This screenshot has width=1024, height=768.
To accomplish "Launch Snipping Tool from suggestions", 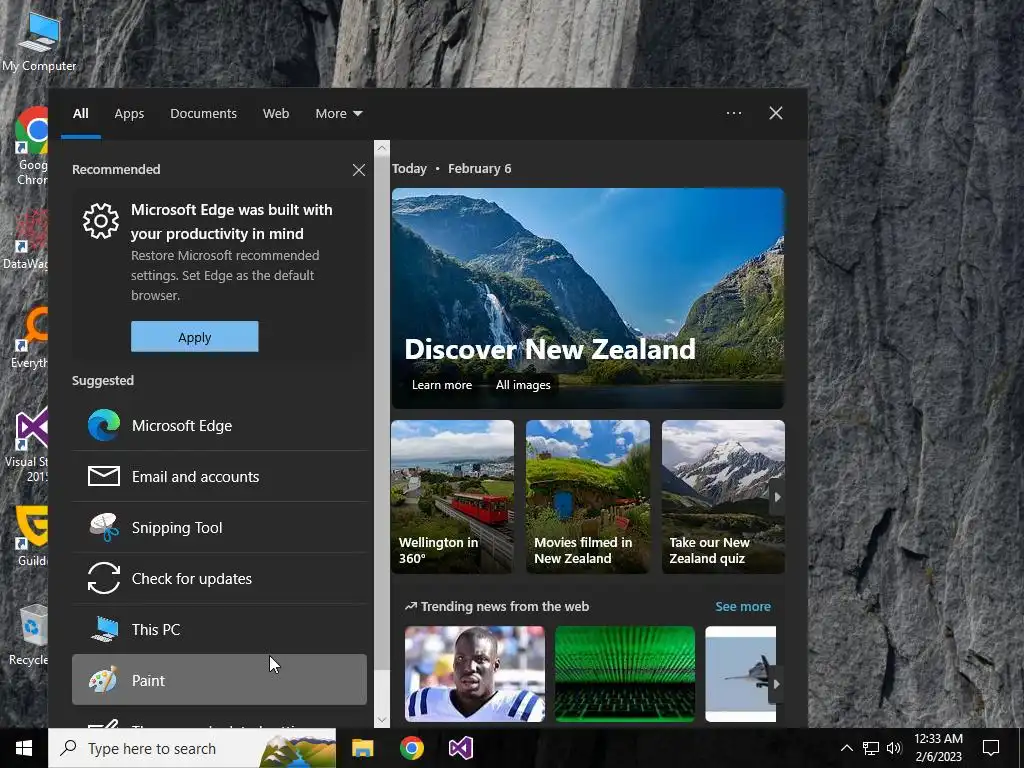I will pyautogui.click(x=219, y=527).
